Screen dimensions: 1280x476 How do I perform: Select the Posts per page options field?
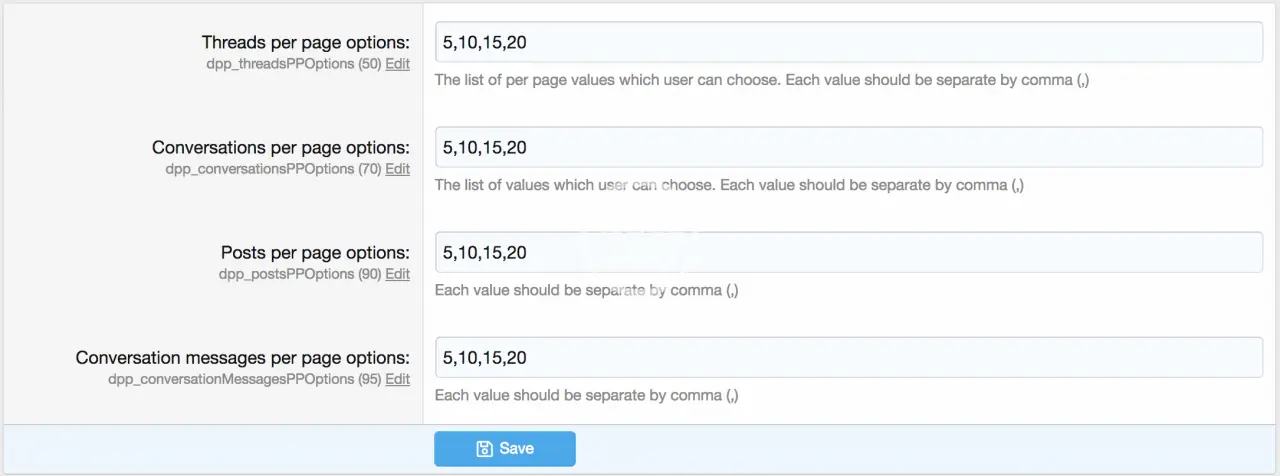(848, 253)
